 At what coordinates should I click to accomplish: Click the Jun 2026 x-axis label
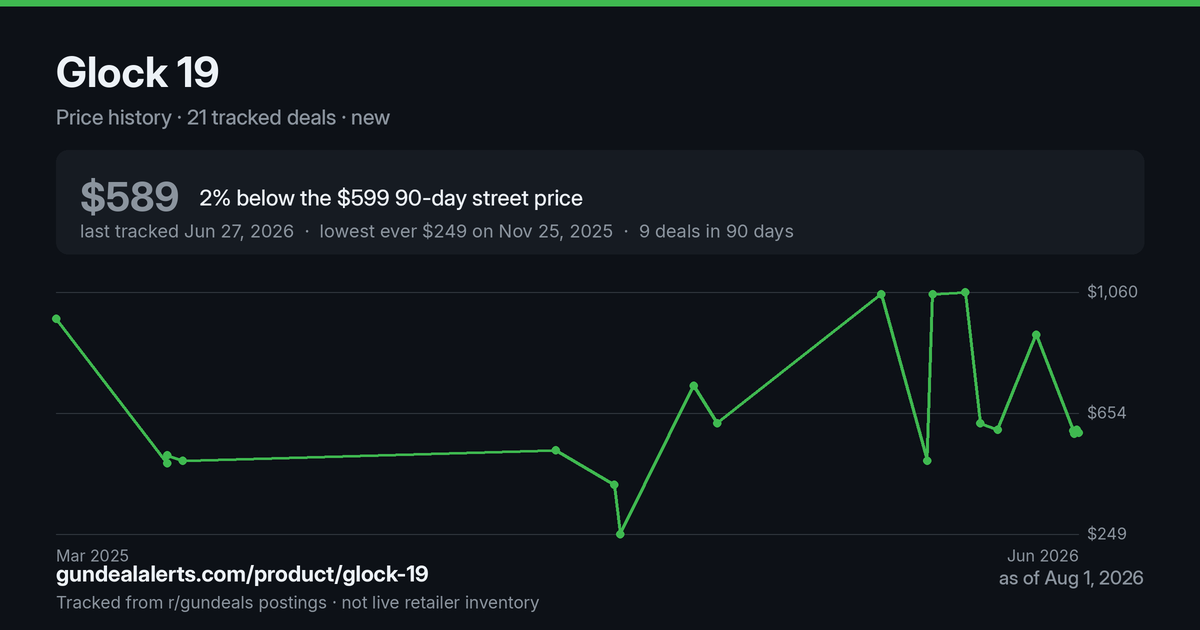[1043, 555]
